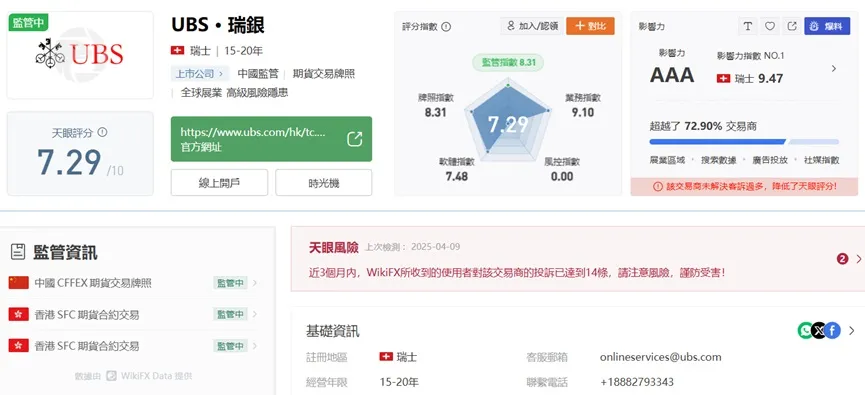Click the radar chart score 7.29
This screenshot has width=865, height=395.
[508, 125]
